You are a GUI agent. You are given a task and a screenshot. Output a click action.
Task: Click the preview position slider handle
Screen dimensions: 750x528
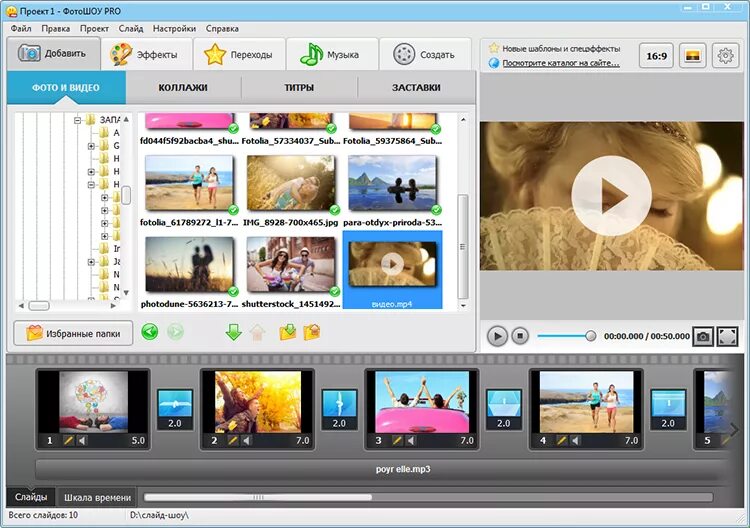[591, 336]
